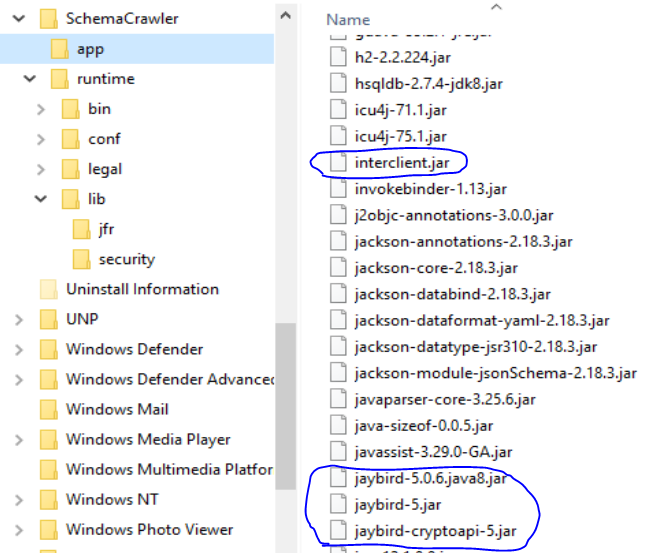Expand the Windows Defender folder node
This screenshot has height=553, width=672.
(x=19, y=350)
